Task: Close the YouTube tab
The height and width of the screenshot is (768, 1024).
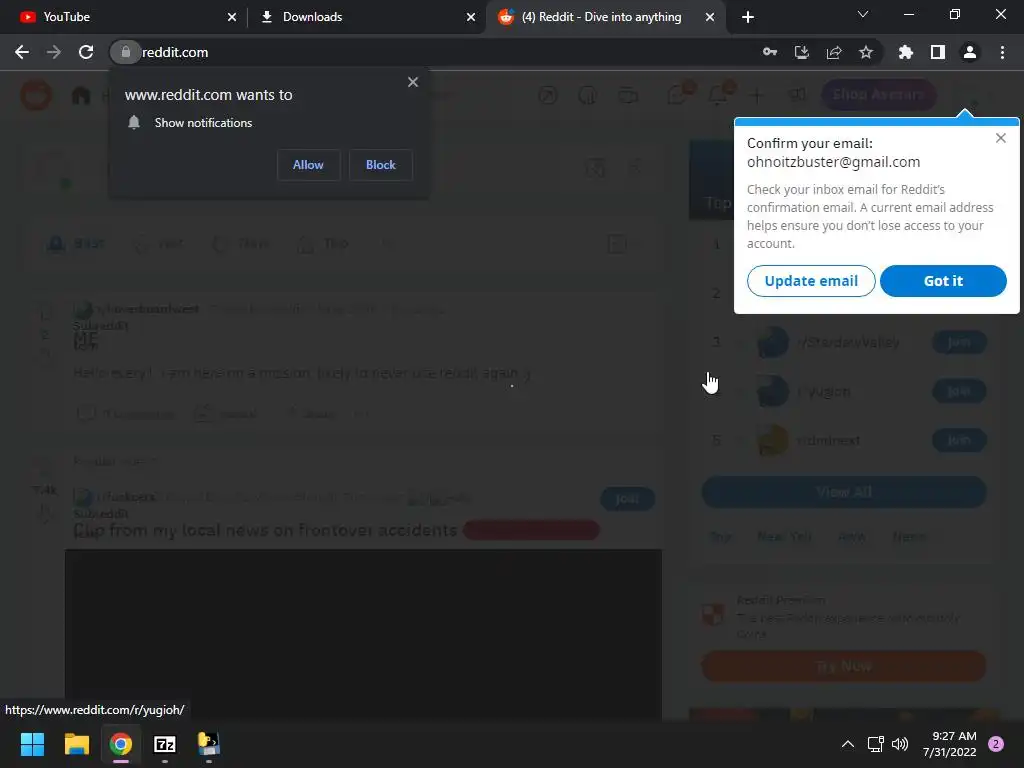Action: point(232,17)
